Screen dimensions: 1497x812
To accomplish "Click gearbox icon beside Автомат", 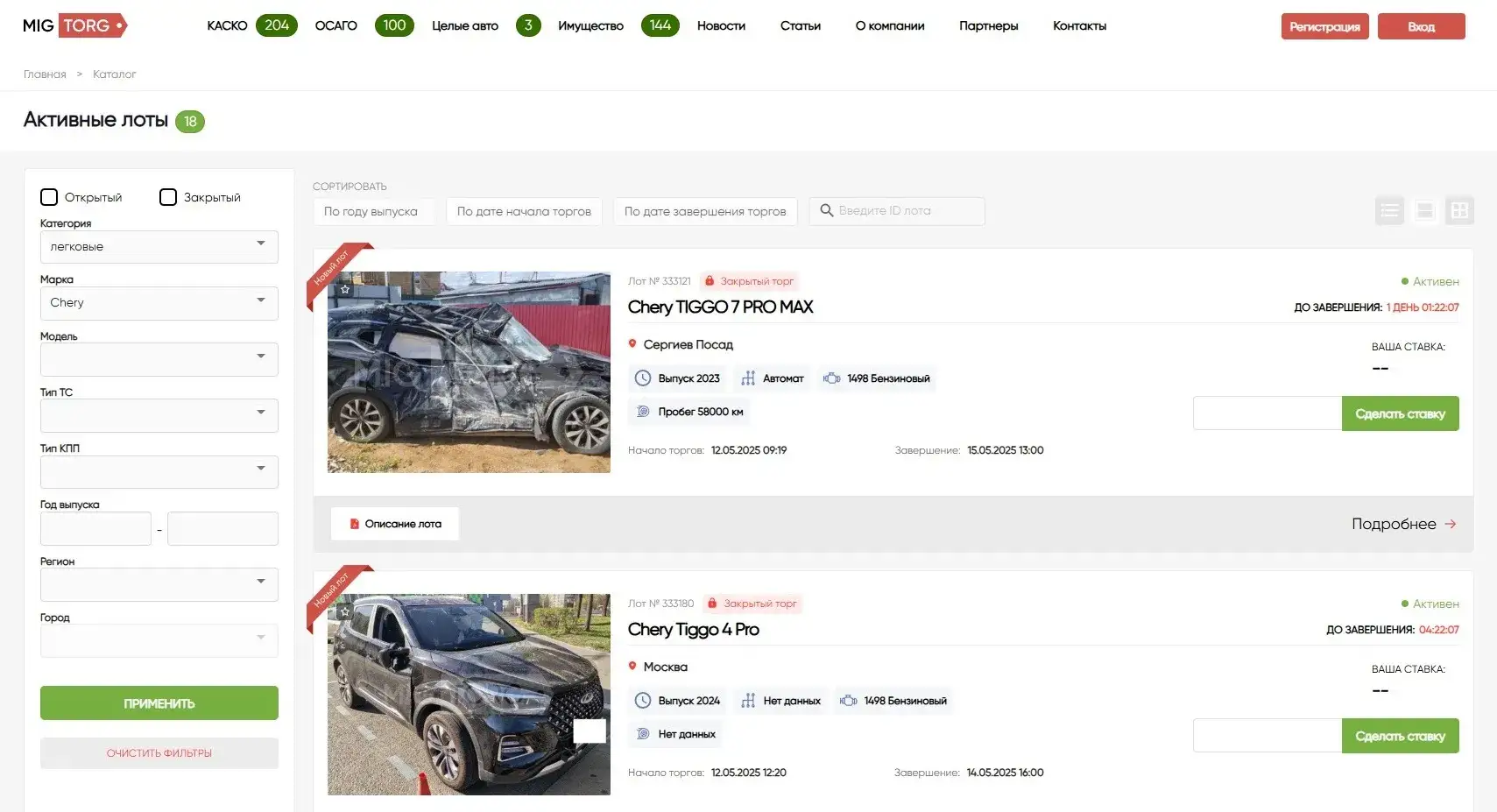I will (748, 378).
